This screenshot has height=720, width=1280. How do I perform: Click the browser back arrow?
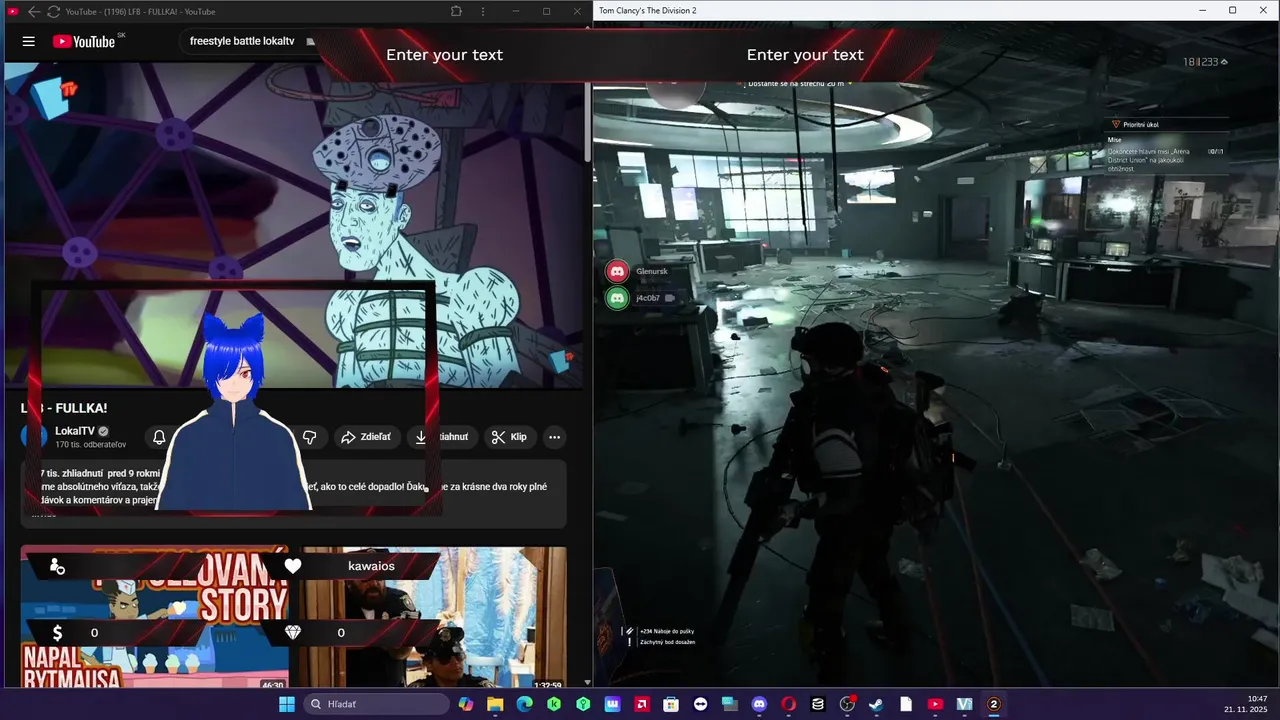pos(34,11)
